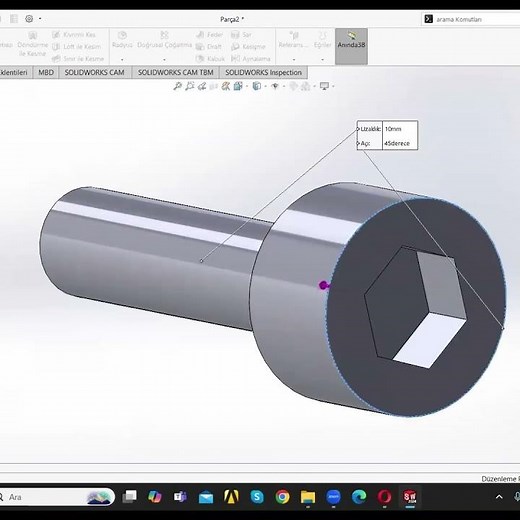Open Microsoft Teams from taskbar
The height and width of the screenshot is (520, 520).
coord(180,497)
